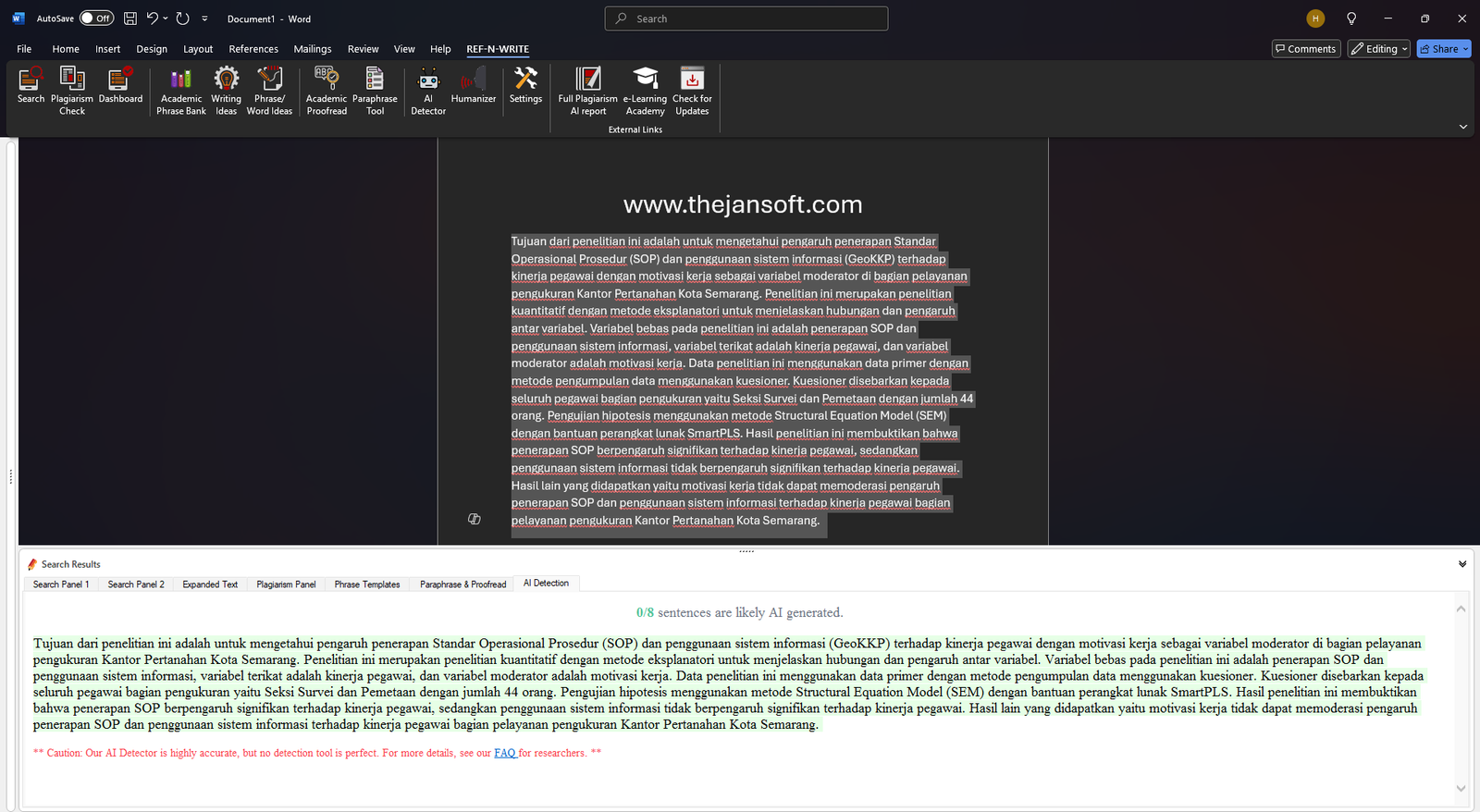The height and width of the screenshot is (812, 1480).
Task: Switch to the View tab
Action: click(x=404, y=49)
